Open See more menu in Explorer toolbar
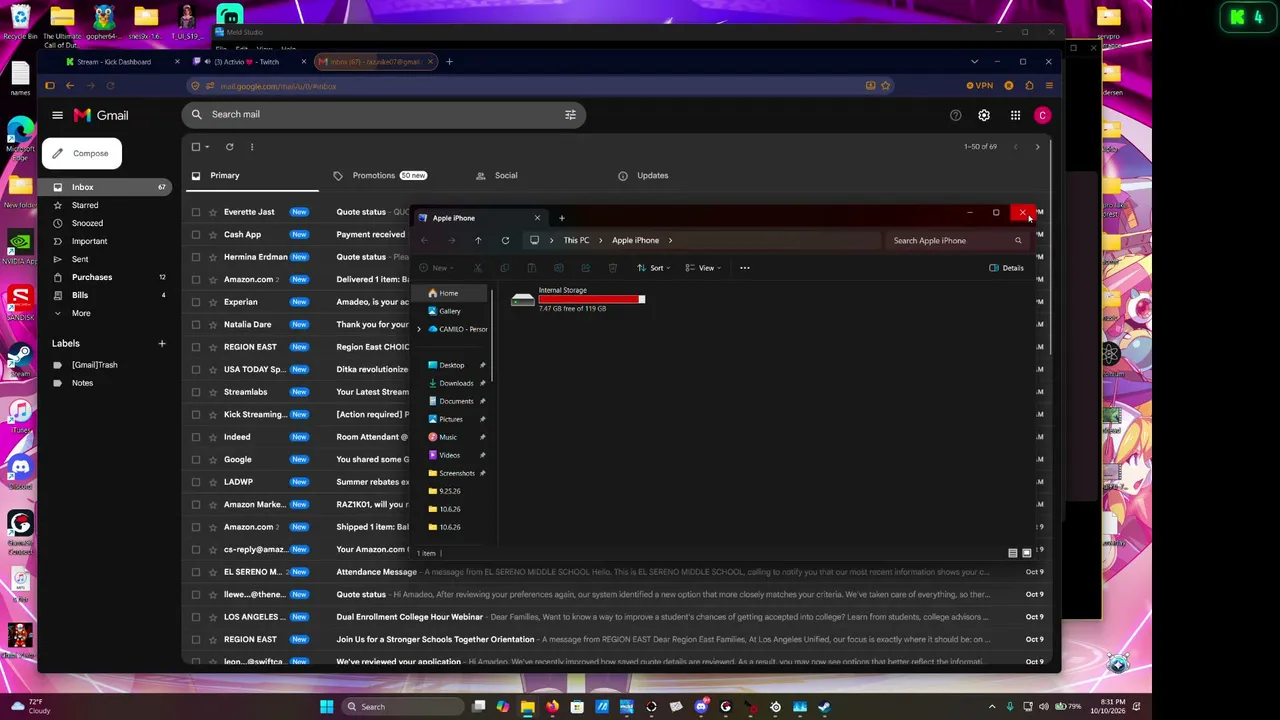 [744, 268]
